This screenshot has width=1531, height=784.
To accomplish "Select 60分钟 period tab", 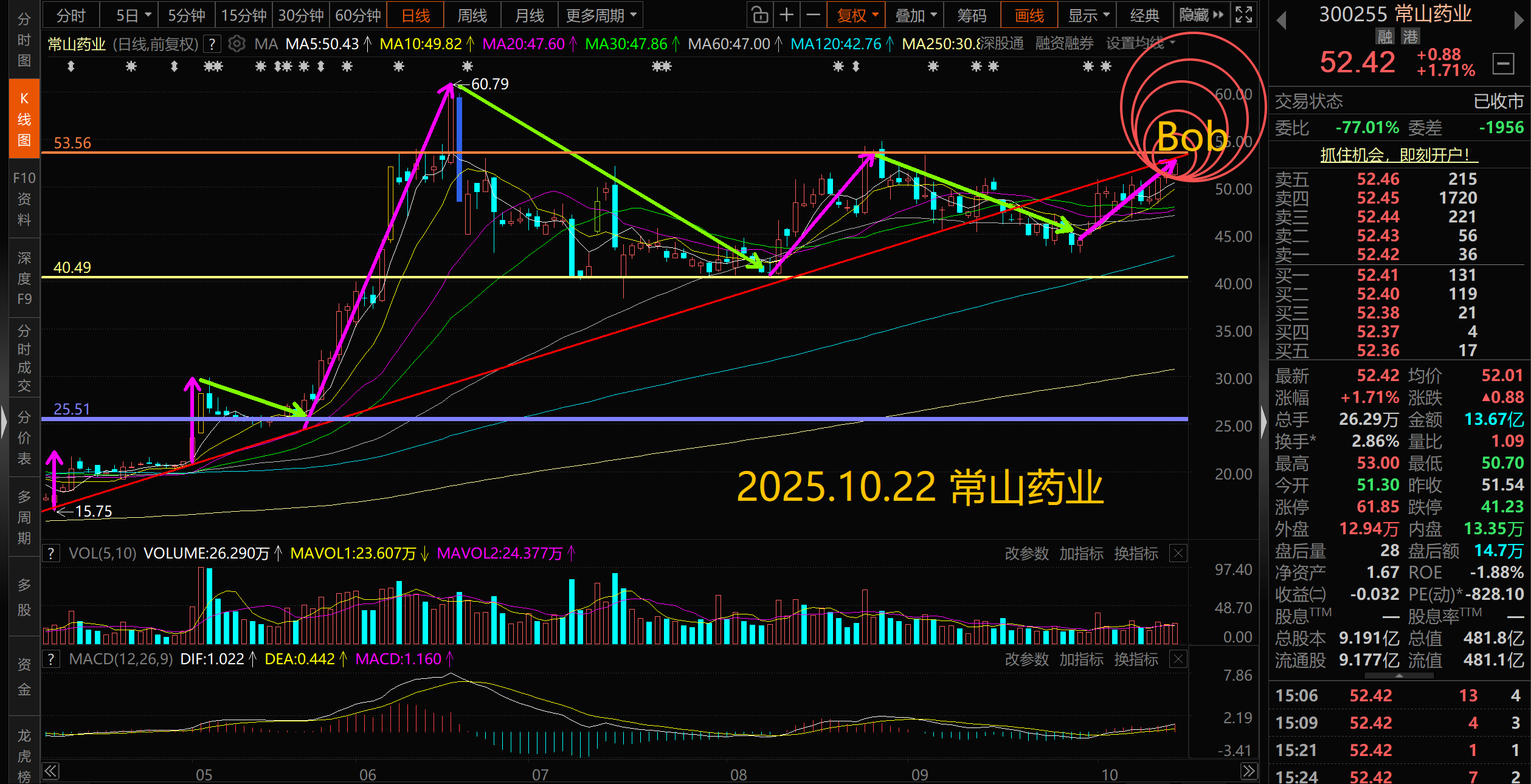I will tap(358, 15).
